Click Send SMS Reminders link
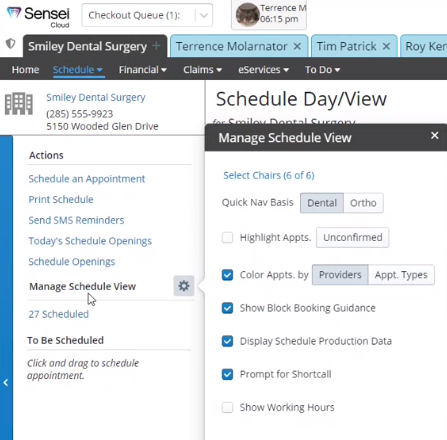The image size is (447, 440). point(76,220)
